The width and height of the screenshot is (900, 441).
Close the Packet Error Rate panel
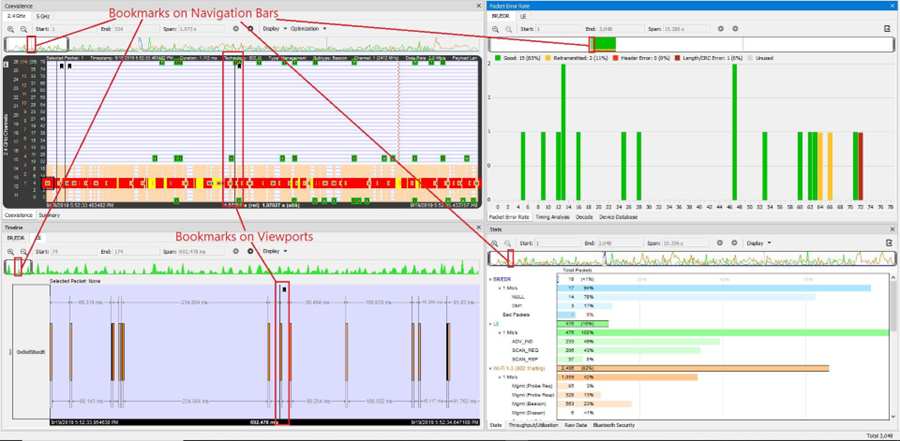point(895,5)
